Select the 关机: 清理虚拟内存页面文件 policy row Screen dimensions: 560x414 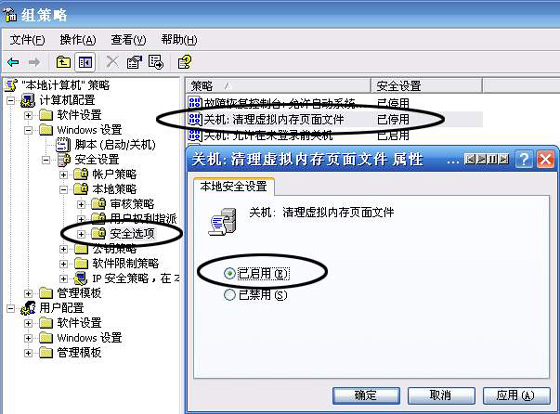pyautogui.click(x=335, y=119)
